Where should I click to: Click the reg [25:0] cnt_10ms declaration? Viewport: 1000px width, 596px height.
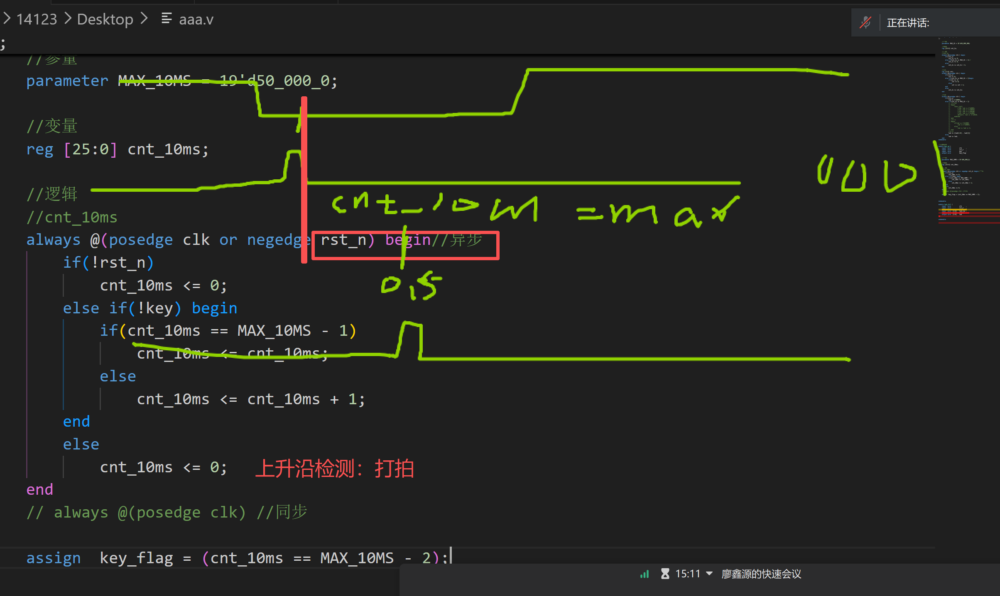click(118, 149)
